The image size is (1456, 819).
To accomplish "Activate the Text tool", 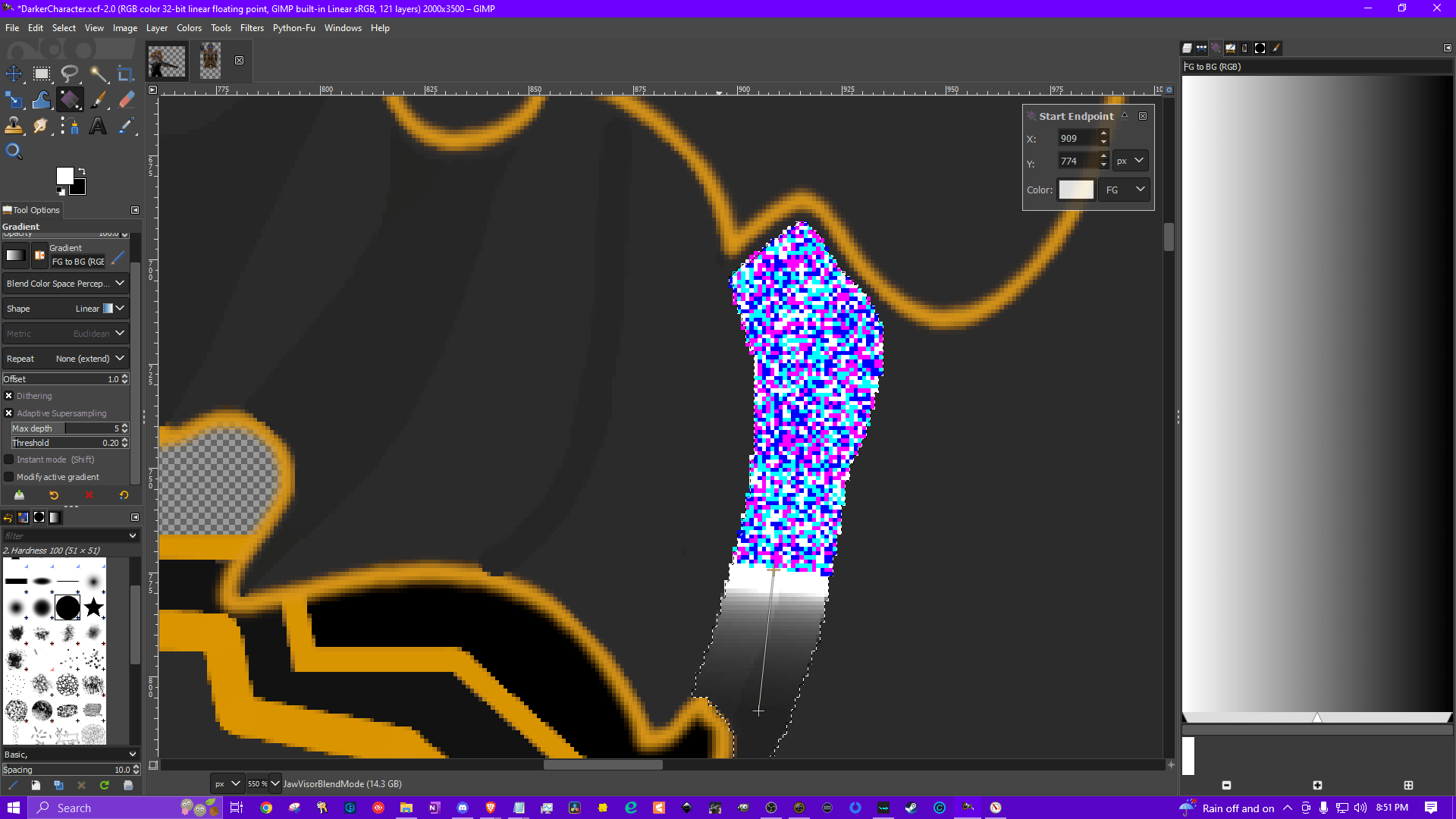I will click(98, 126).
